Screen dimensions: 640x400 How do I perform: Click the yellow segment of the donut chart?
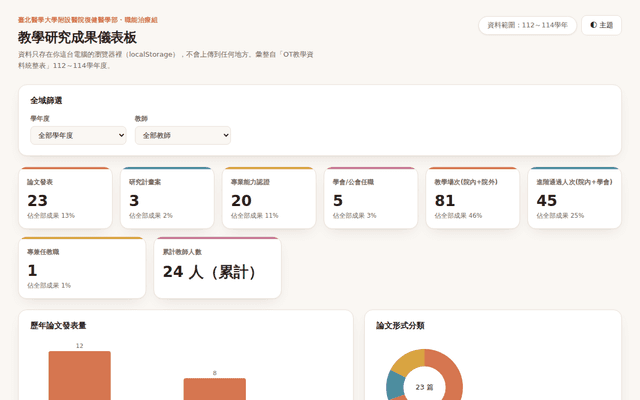[x=410, y=360]
